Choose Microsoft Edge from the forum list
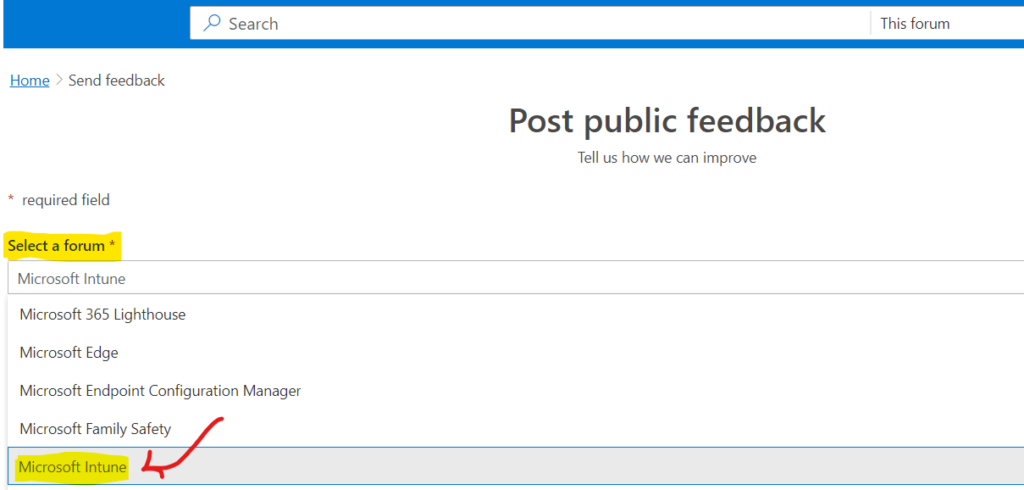The height and width of the screenshot is (490, 1024). tap(516, 353)
